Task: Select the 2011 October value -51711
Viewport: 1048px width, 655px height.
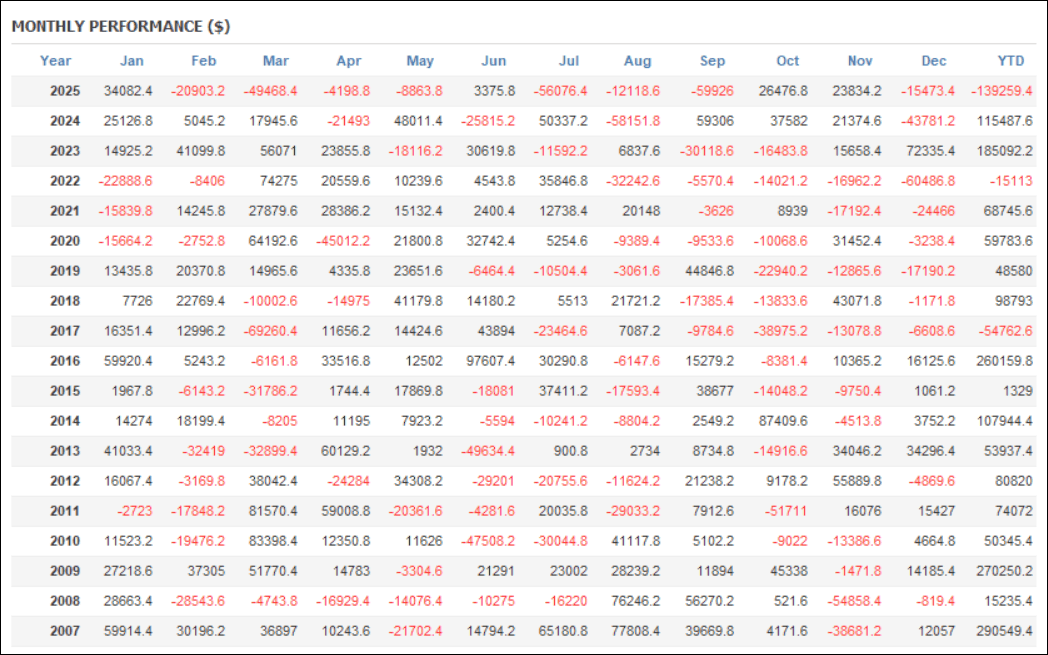Action: click(x=782, y=510)
